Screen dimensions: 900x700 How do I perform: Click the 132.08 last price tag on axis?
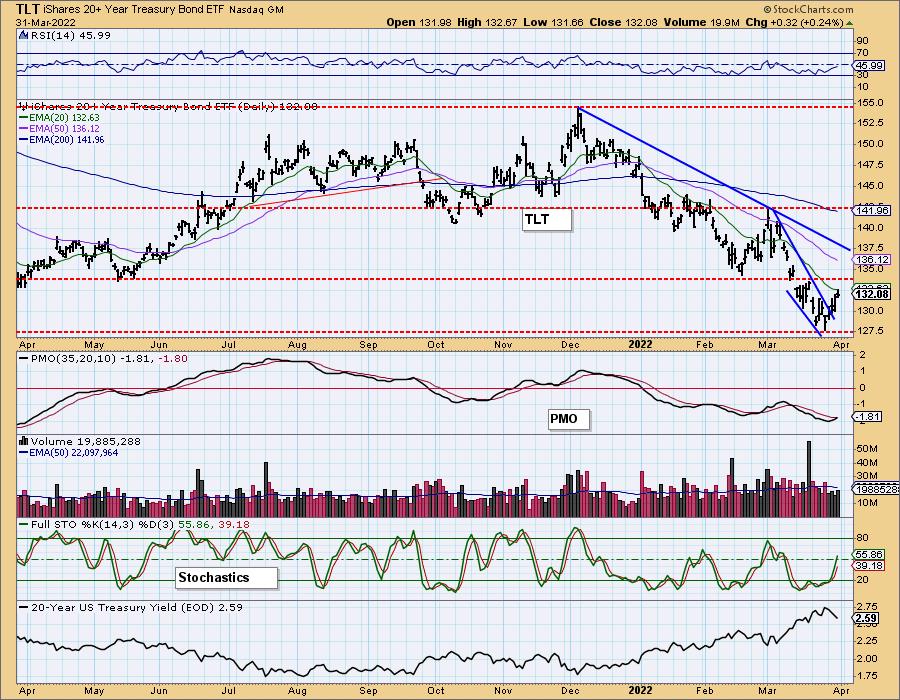pos(872,294)
